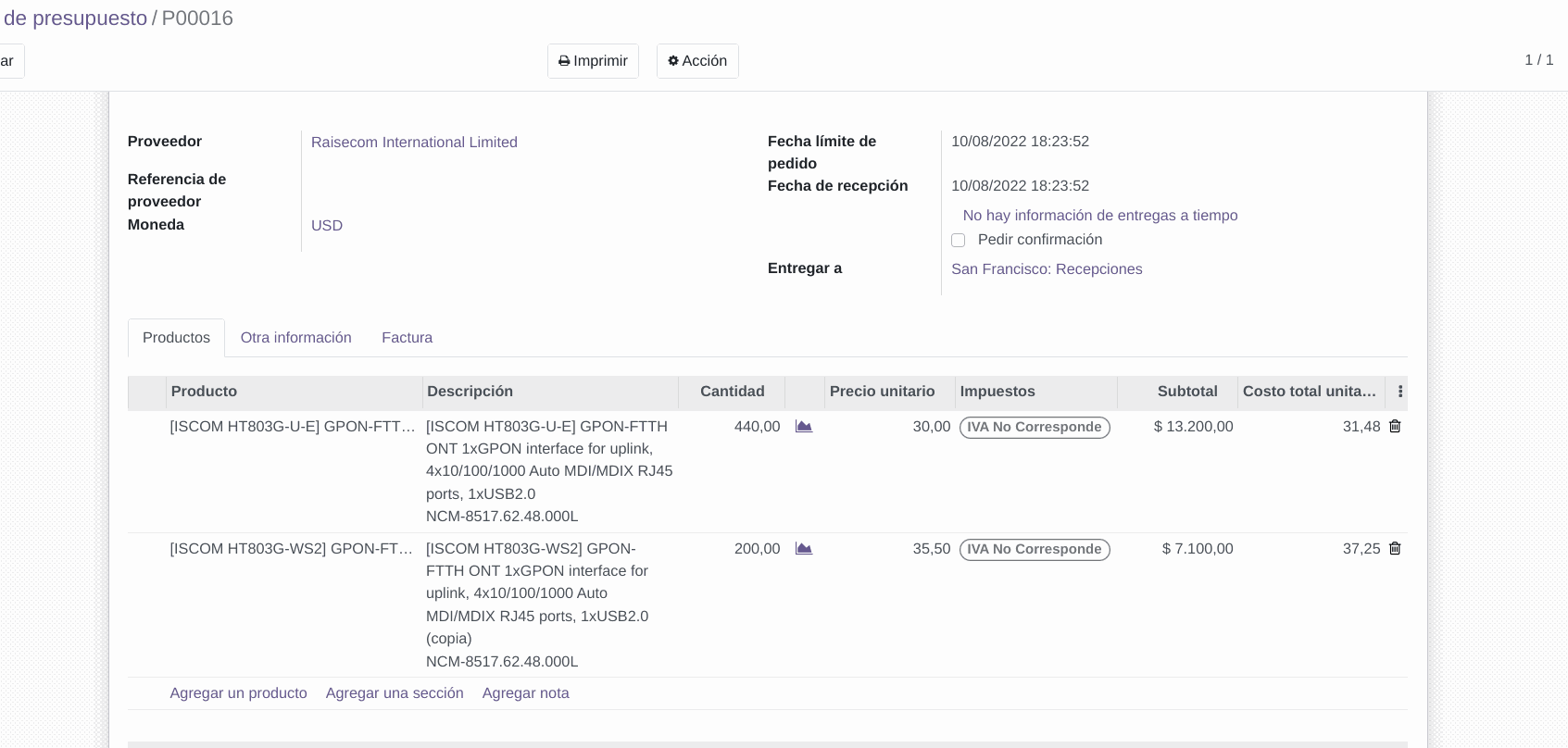
Task: Sort by Costo total unitario header
Action: pos(1311,392)
